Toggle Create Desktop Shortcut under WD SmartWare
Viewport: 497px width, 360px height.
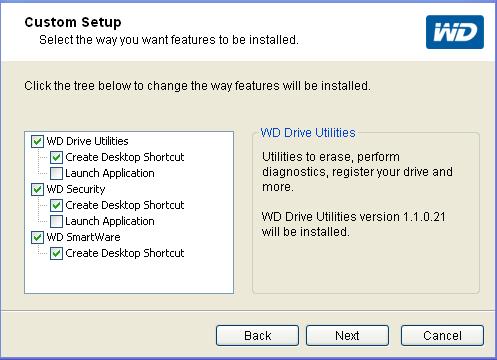pos(56,253)
